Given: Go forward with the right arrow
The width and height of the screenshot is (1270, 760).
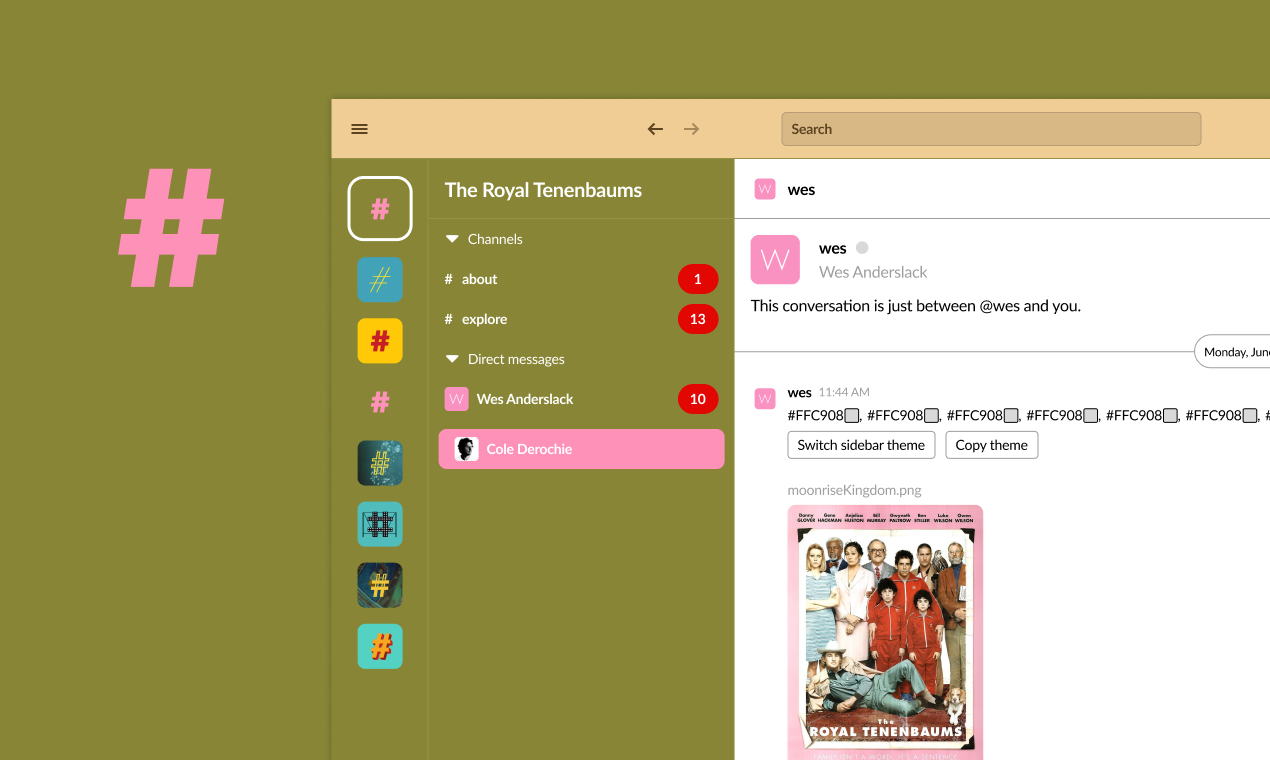Looking at the screenshot, I should [x=691, y=129].
